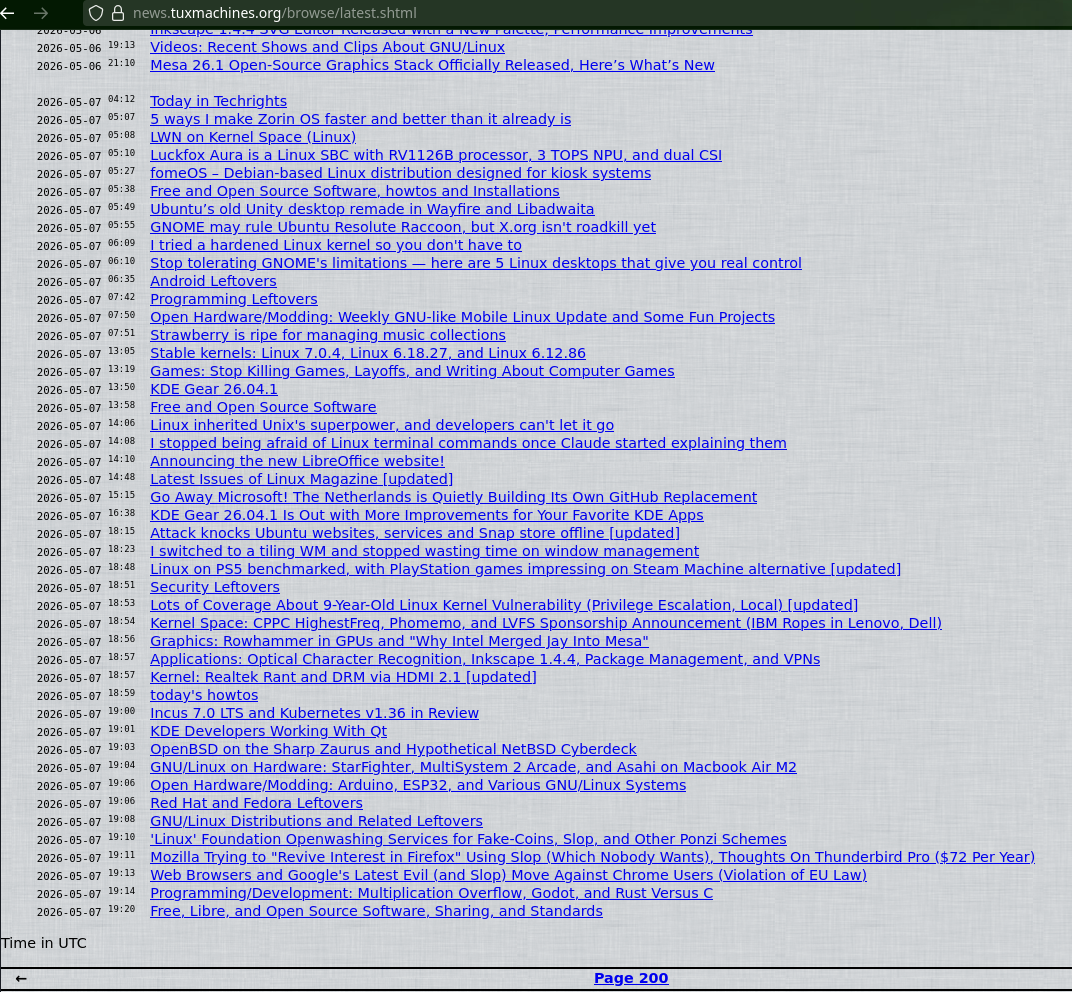Open Announcing the new LibreOffice website link
This screenshot has height=992, width=1072.
297,461
